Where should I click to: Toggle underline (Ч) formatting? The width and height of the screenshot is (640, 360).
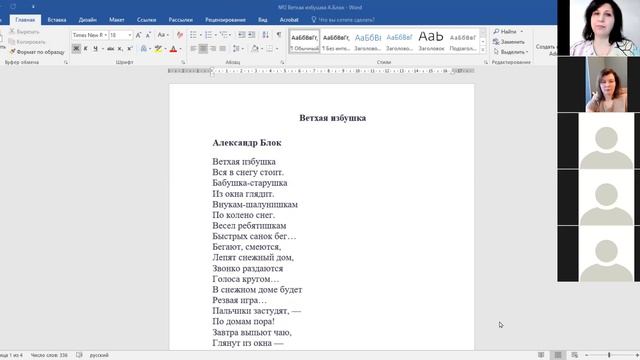95,49
